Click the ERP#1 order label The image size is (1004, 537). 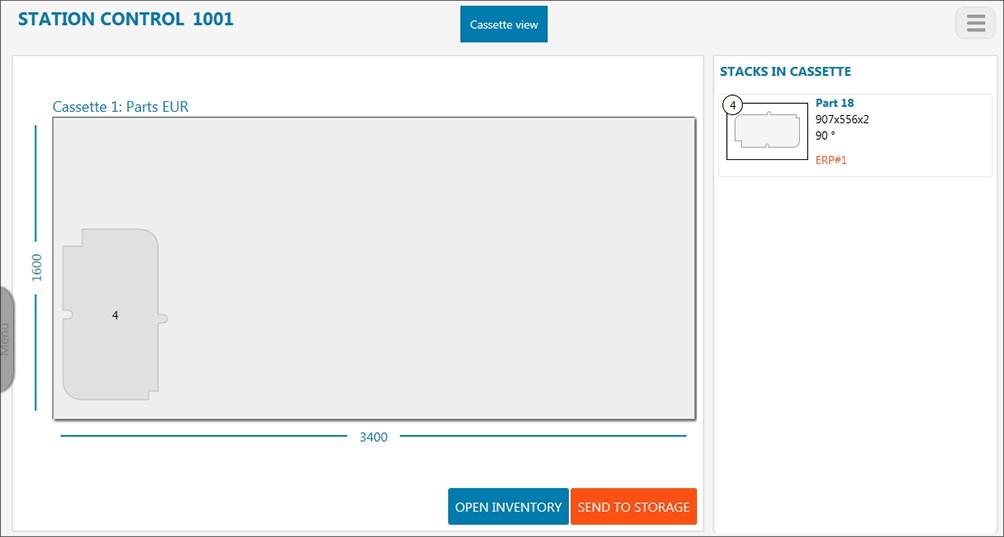coord(831,160)
